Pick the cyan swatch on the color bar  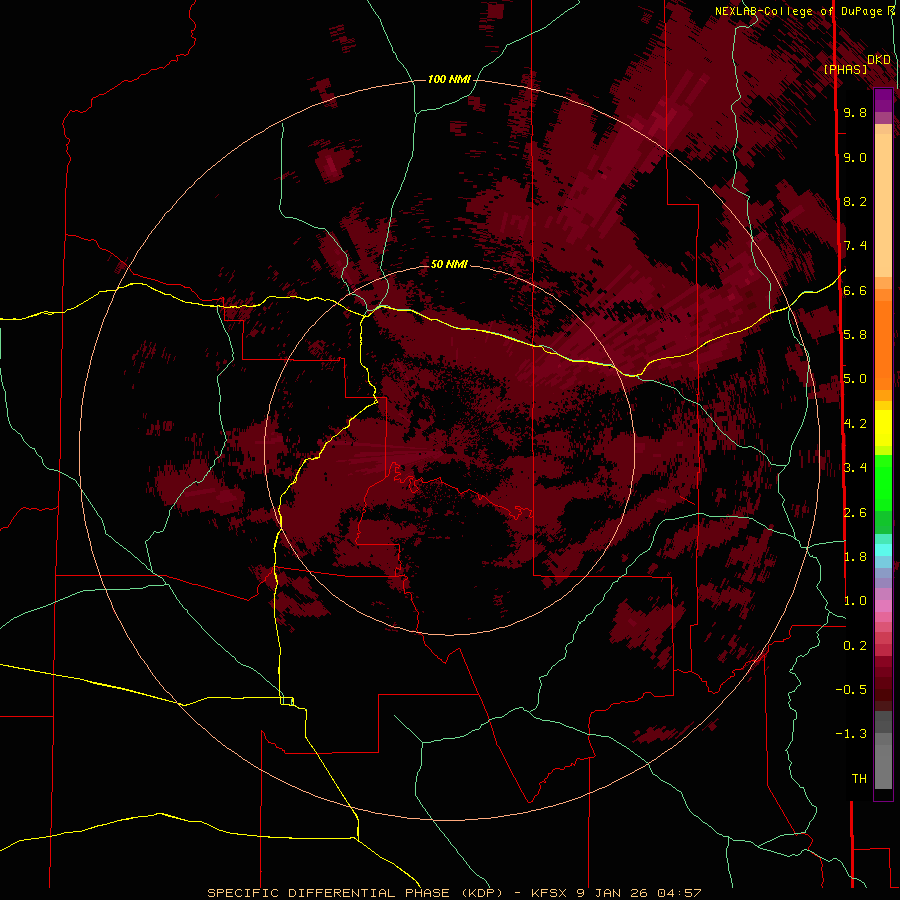pyautogui.click(x=883, y=550)
